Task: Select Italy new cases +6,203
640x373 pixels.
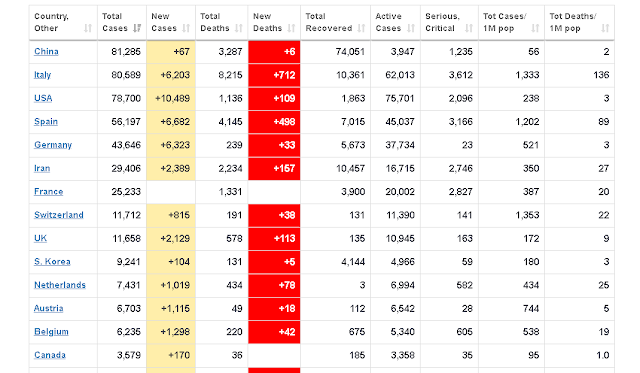Action: [176, 75]
